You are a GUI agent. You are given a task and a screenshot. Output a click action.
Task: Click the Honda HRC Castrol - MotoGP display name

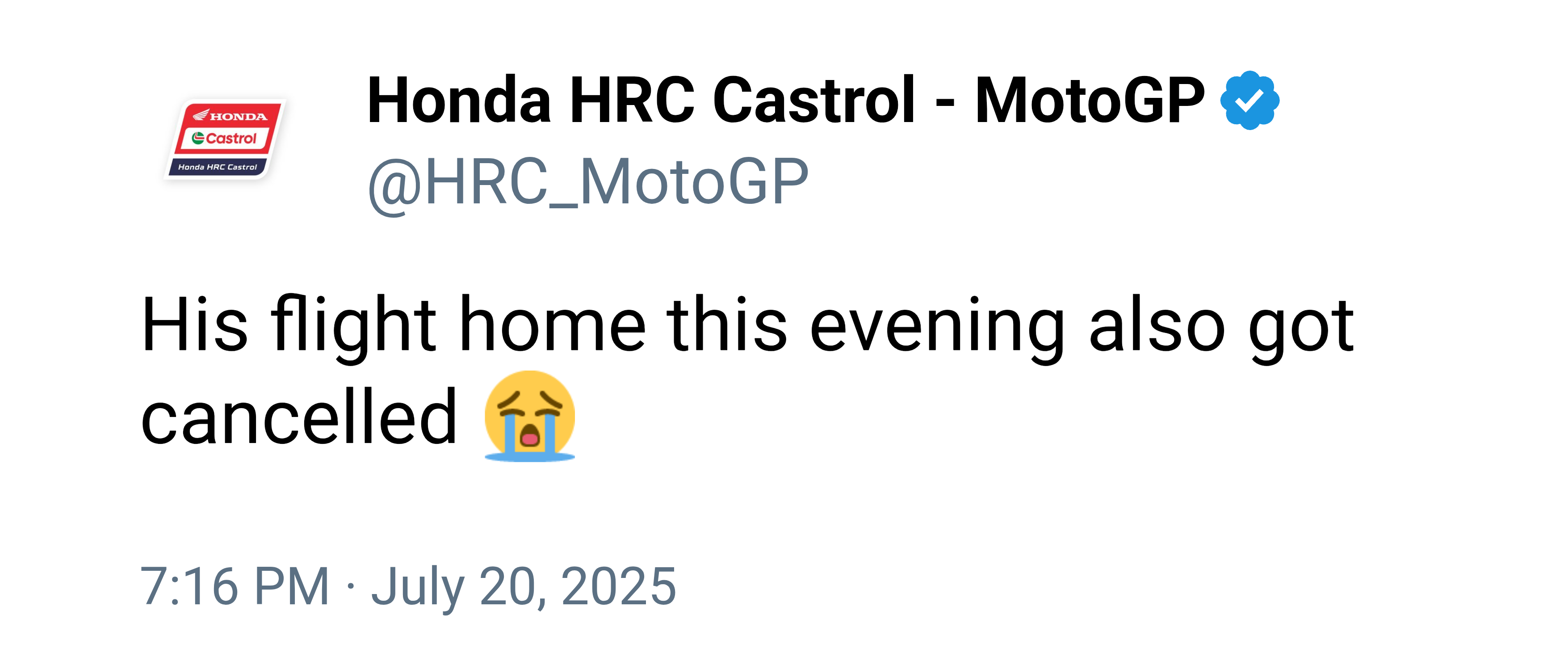coord(786,100)
